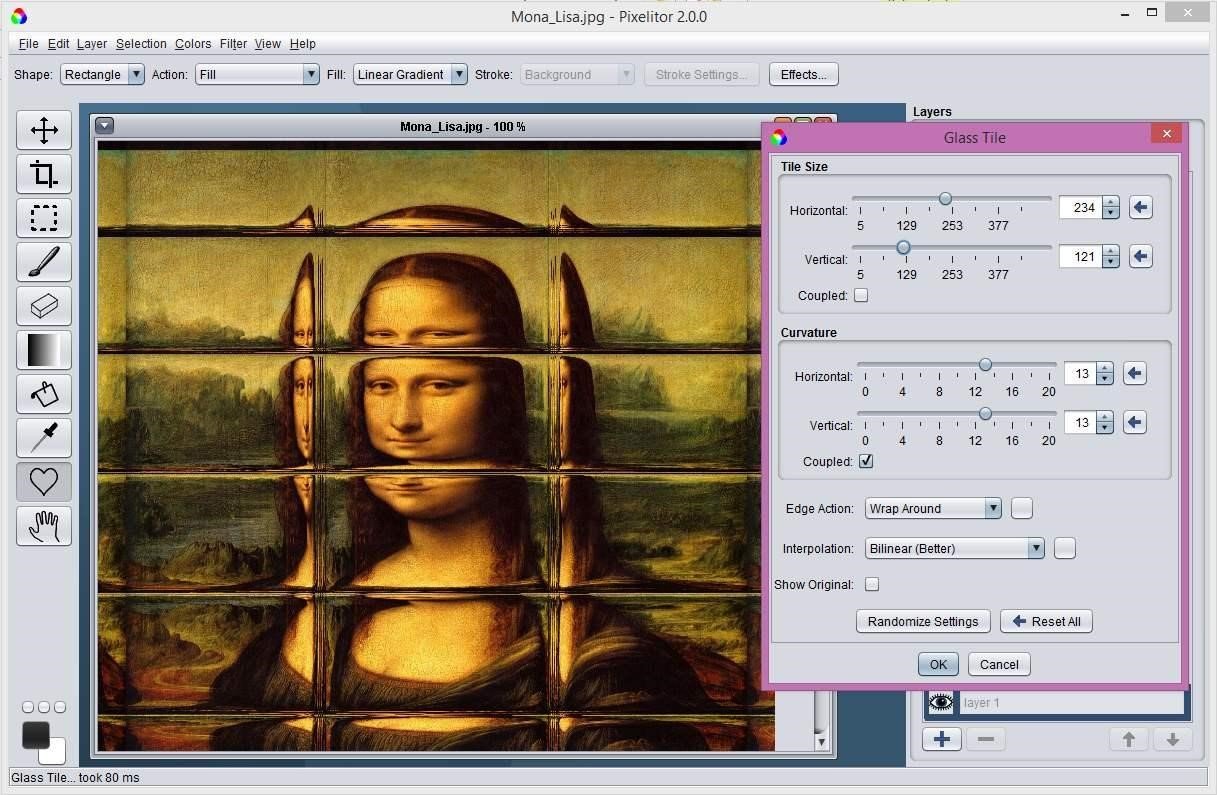Open Stroke dropdown showing Background
Image resolution: width=1217 pixels, height=795 pixels.
tap(577, 74)
